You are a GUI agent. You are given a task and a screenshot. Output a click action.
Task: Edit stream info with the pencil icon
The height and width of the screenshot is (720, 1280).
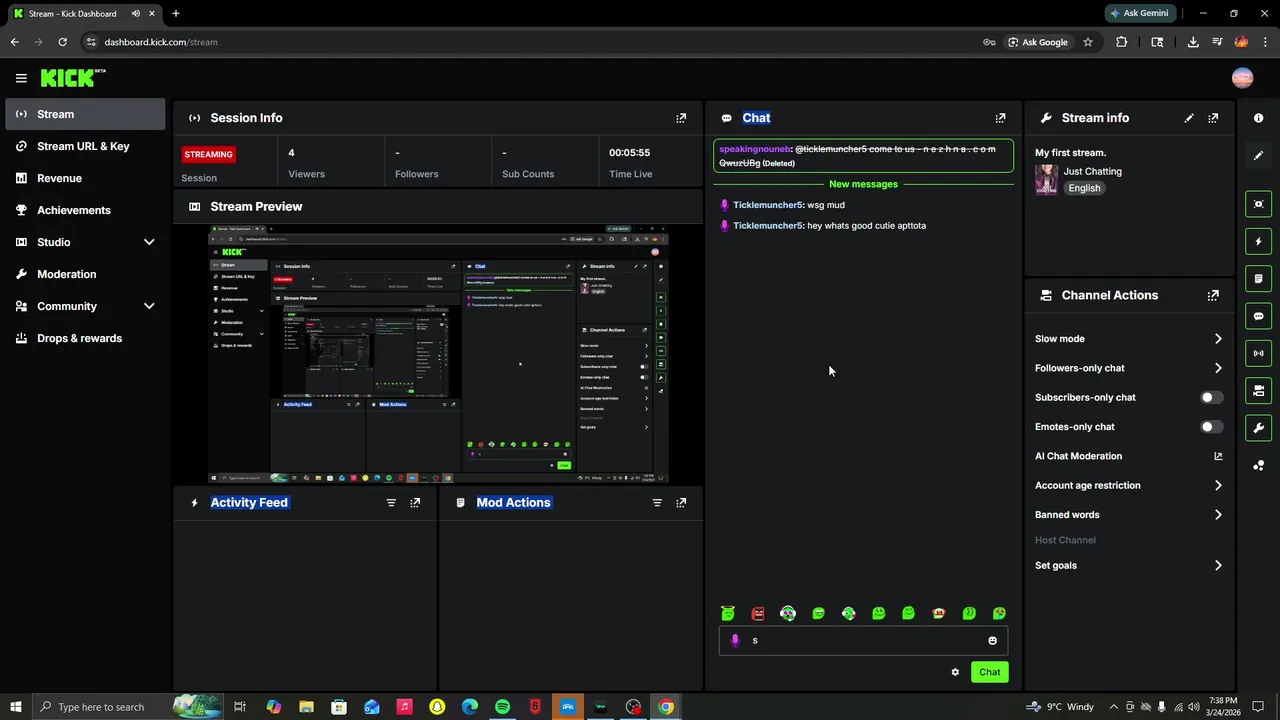pos(1189,118)
